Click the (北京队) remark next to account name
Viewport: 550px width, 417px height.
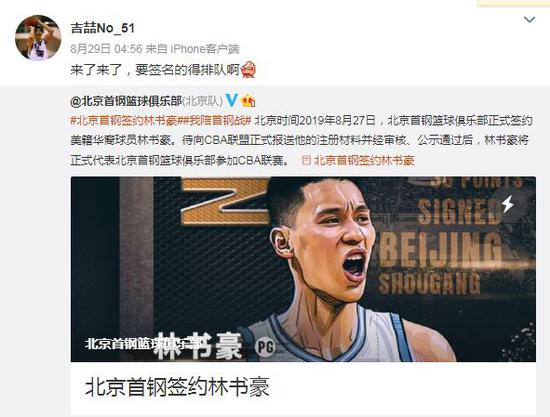(203, 101)
